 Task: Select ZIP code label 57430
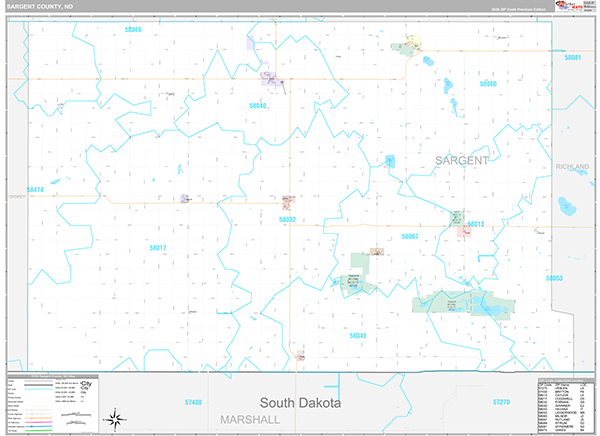[x=193, y=402]
